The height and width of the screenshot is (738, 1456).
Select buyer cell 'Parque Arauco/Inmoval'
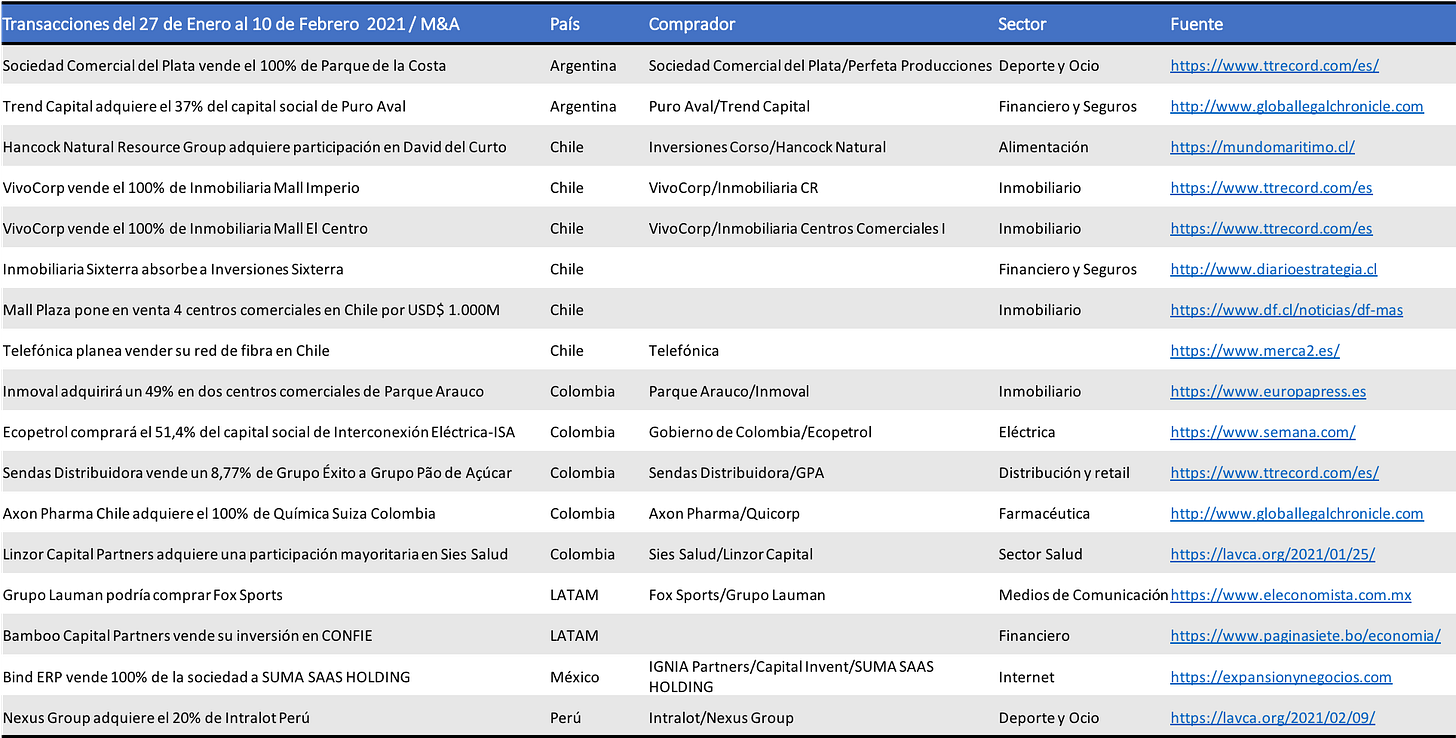pos(729,392)
